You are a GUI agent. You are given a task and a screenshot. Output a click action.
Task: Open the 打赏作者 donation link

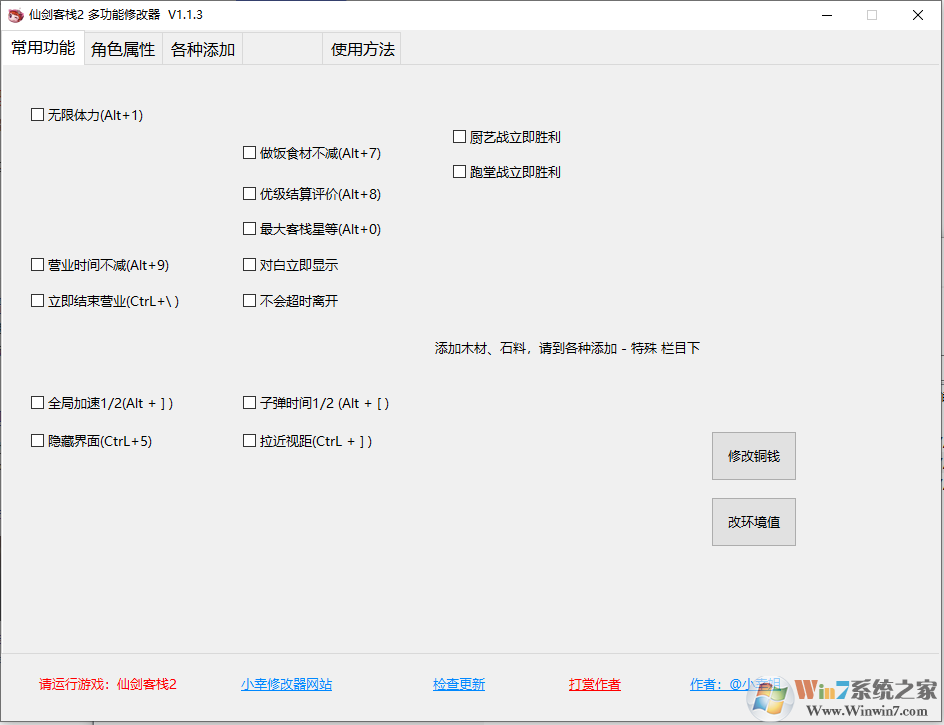click(x=594, y=684)
